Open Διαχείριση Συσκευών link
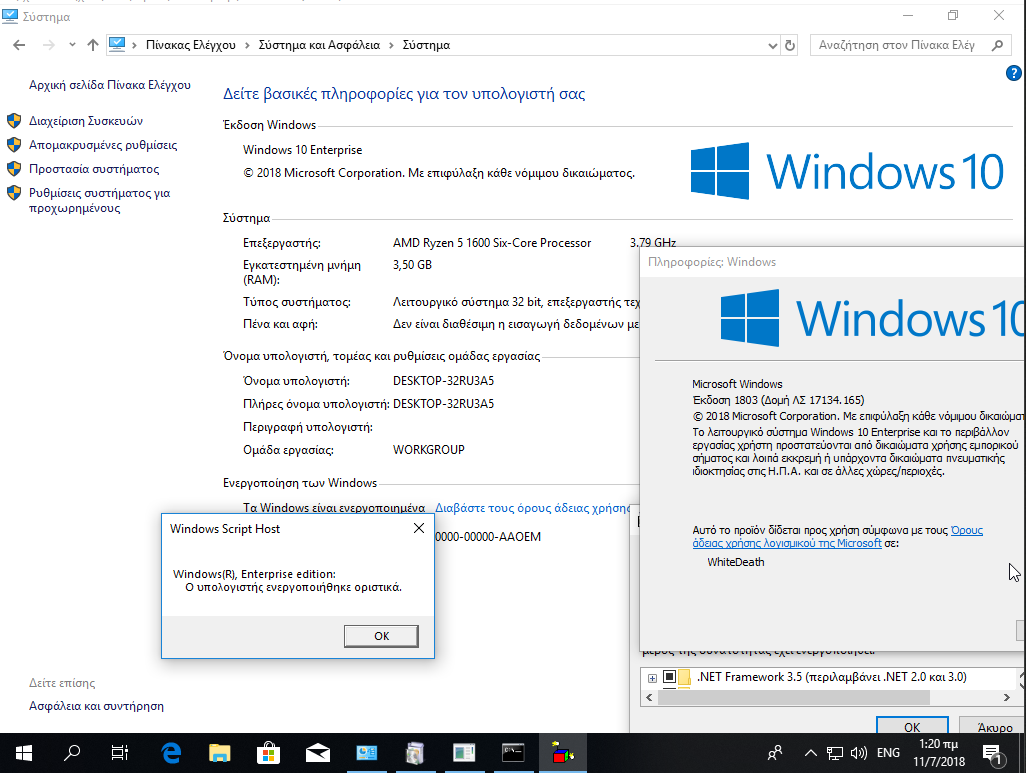 click(86, 120)
